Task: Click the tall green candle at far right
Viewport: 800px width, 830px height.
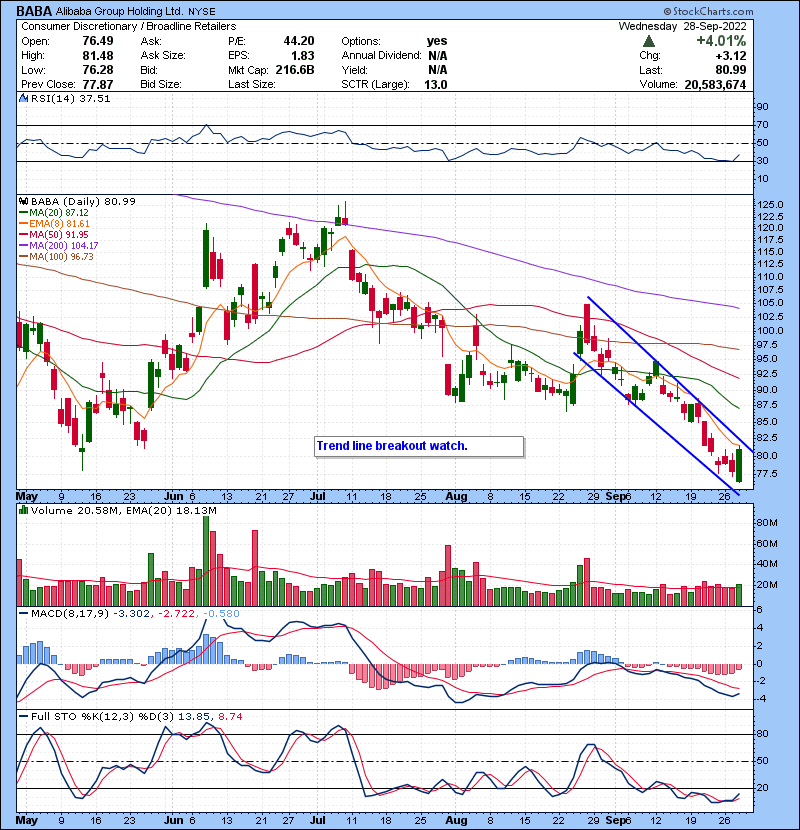Action: pyautogui.click(x=739, y=466)
